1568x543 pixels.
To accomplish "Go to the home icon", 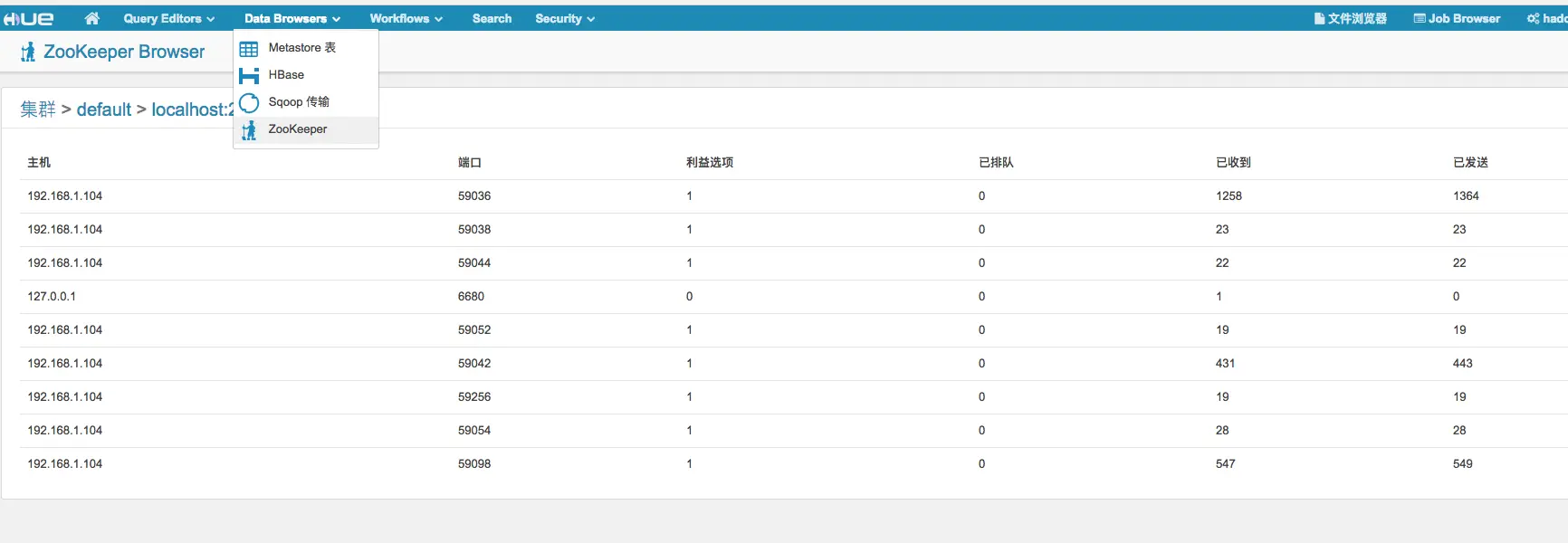I will click(x=91, y=18).
